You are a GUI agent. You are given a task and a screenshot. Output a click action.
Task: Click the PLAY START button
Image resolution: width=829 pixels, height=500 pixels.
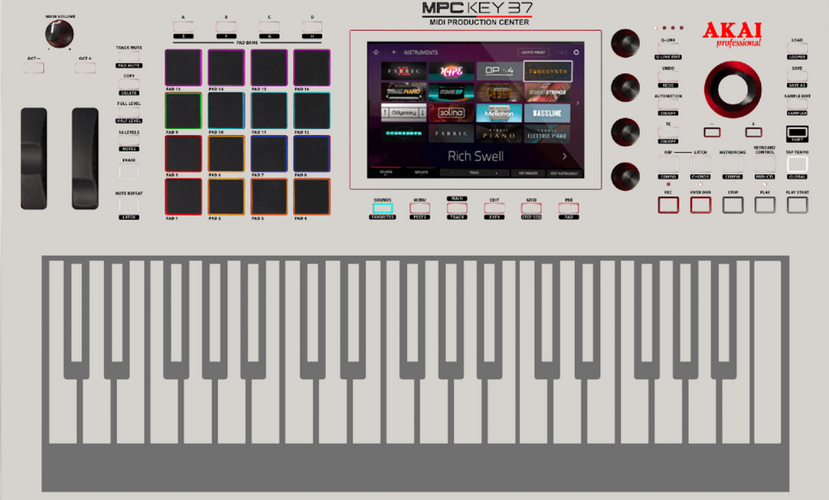click(797, 205)
